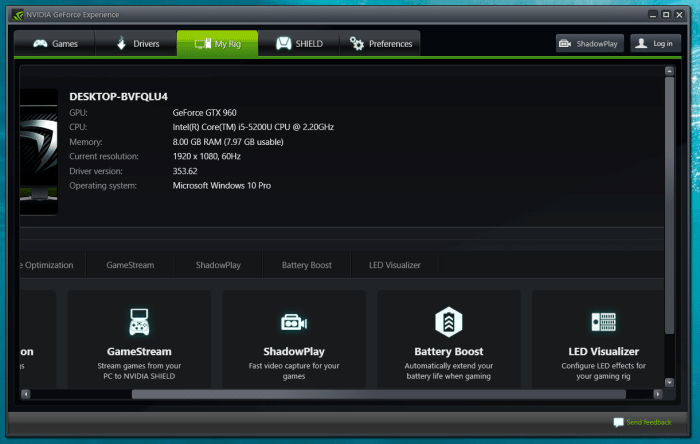Click 'Stream games from your PC' description
The image size is (700, 444).
[139, 371]
